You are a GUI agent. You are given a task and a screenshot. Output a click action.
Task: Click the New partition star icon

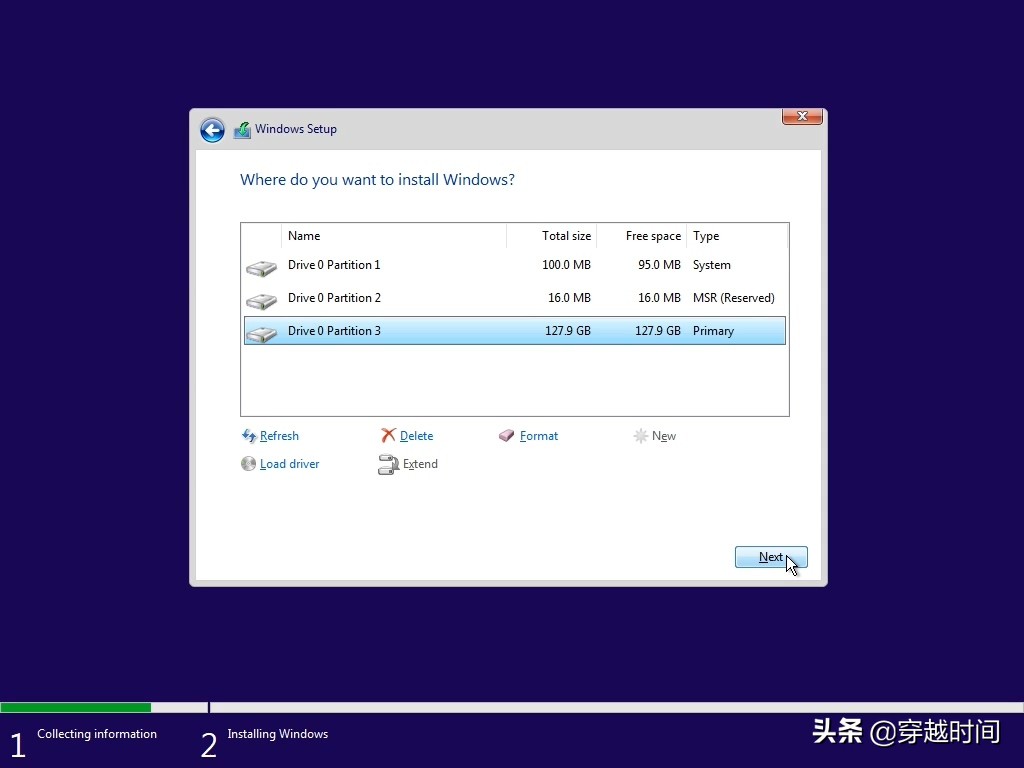point(640,436)
